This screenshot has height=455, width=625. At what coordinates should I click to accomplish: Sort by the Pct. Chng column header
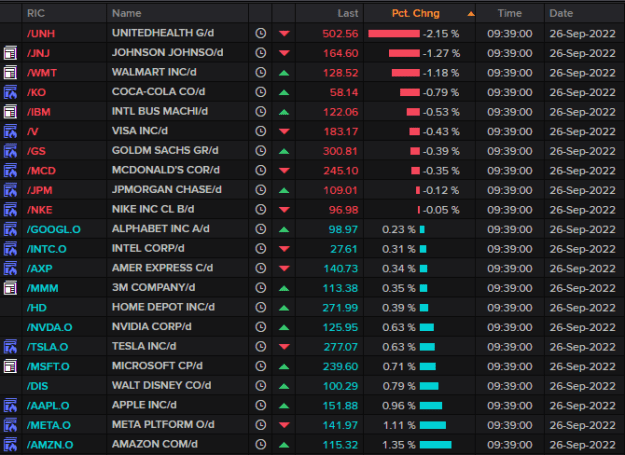(x=415, y=13)
